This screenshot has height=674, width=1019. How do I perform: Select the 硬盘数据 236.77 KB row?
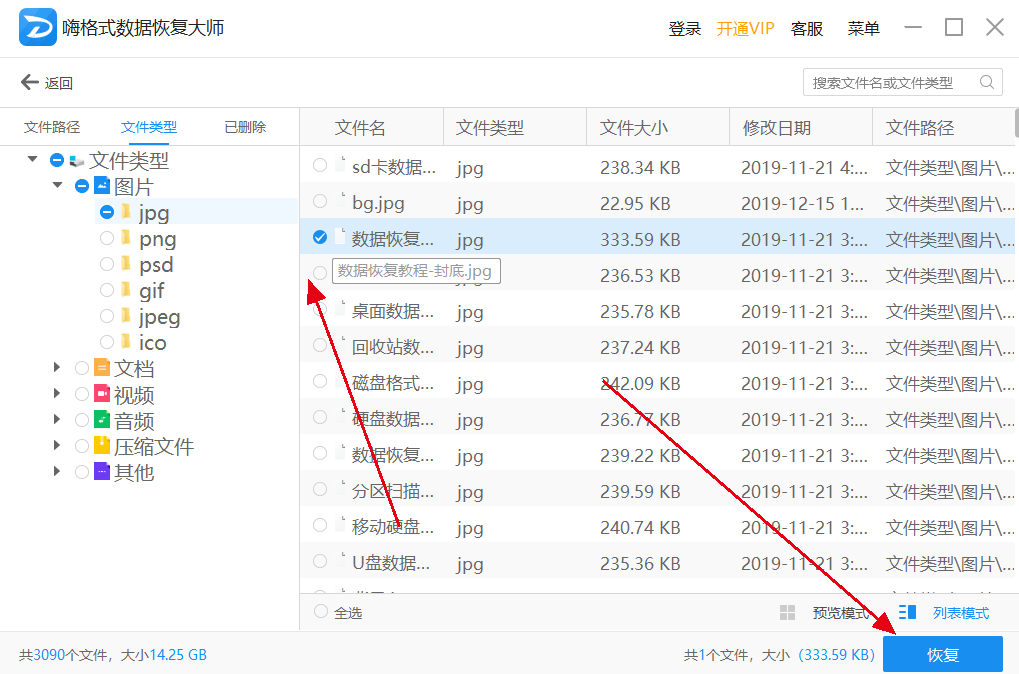[658, 419]
